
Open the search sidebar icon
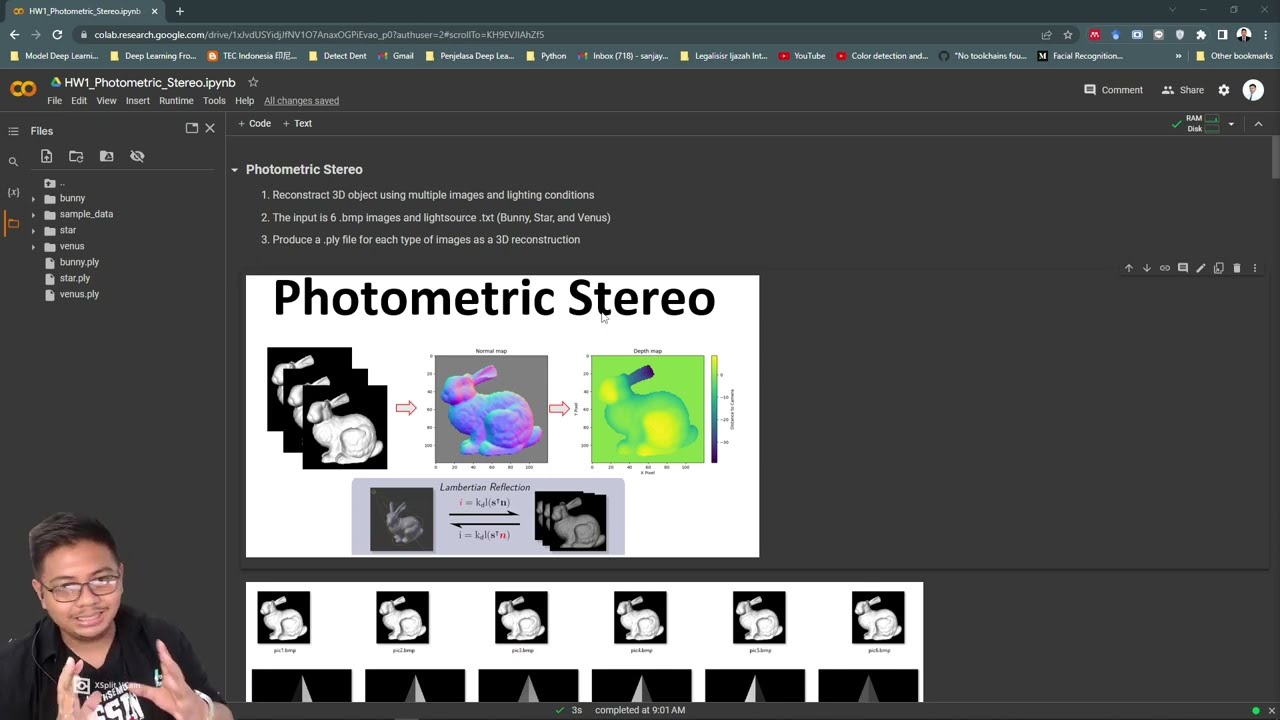point(13,161)
